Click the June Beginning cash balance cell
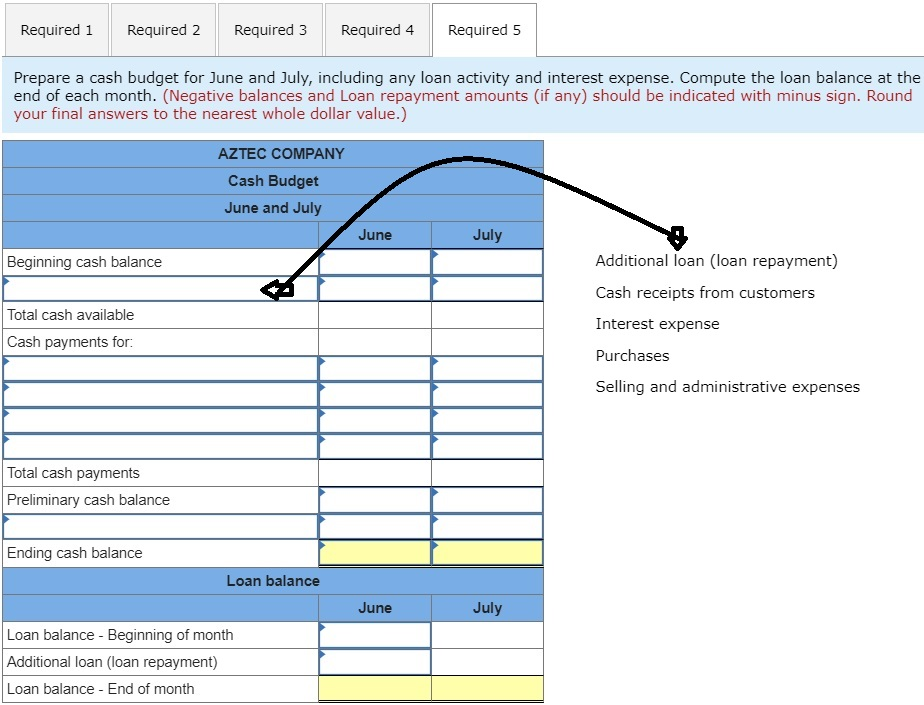Screen dimensions: 924x705 (x=375, y=262)
